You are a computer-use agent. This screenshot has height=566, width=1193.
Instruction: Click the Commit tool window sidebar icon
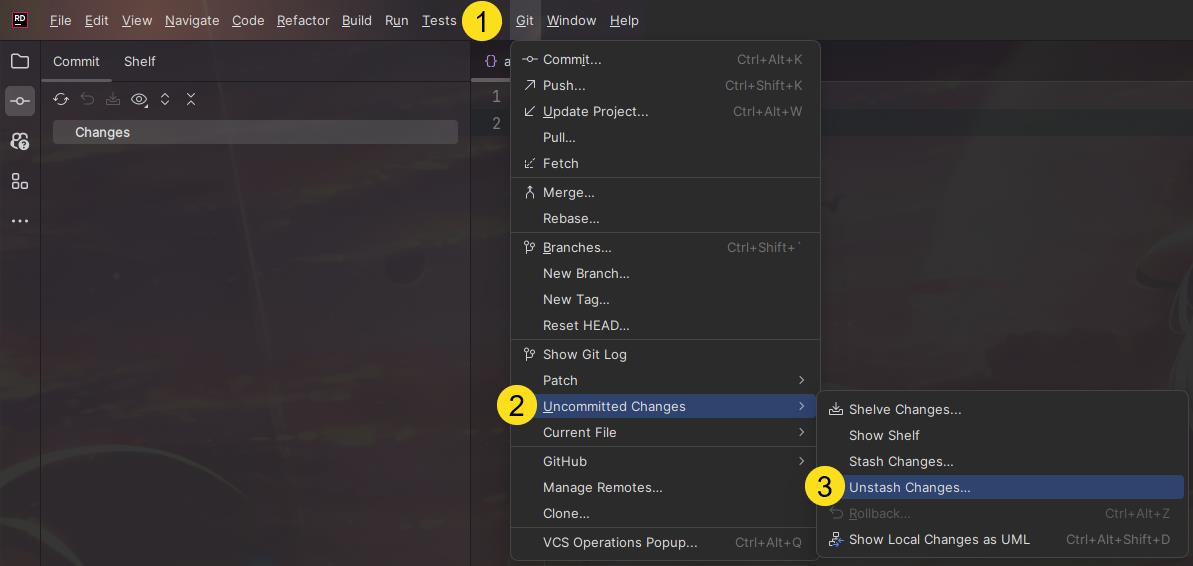(20, 101)
